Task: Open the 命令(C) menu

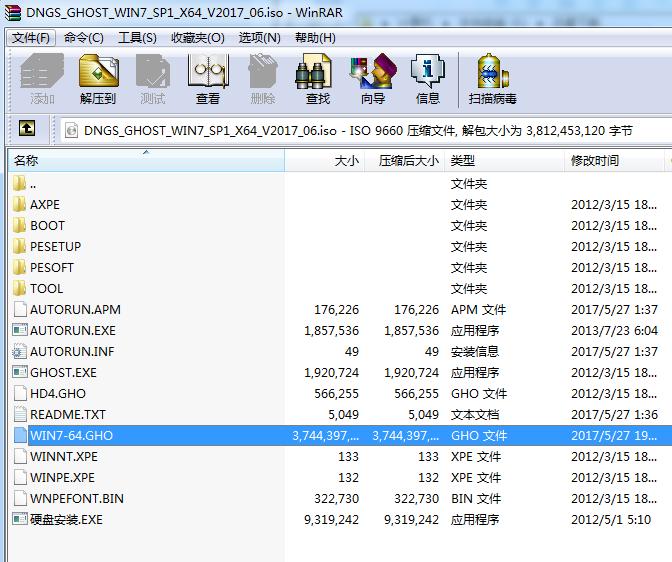Action: 84,38
